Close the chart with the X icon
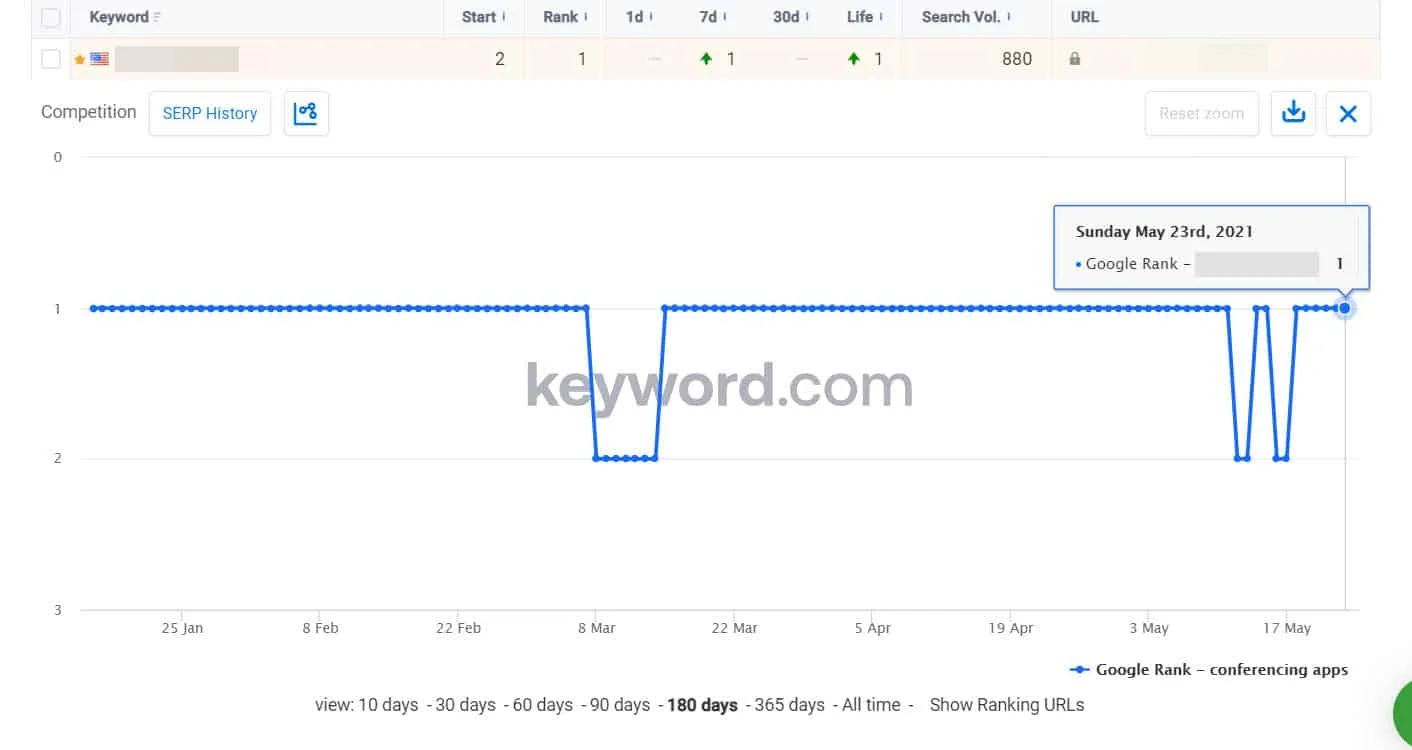1412x750 pixels. coord(1348,113)
